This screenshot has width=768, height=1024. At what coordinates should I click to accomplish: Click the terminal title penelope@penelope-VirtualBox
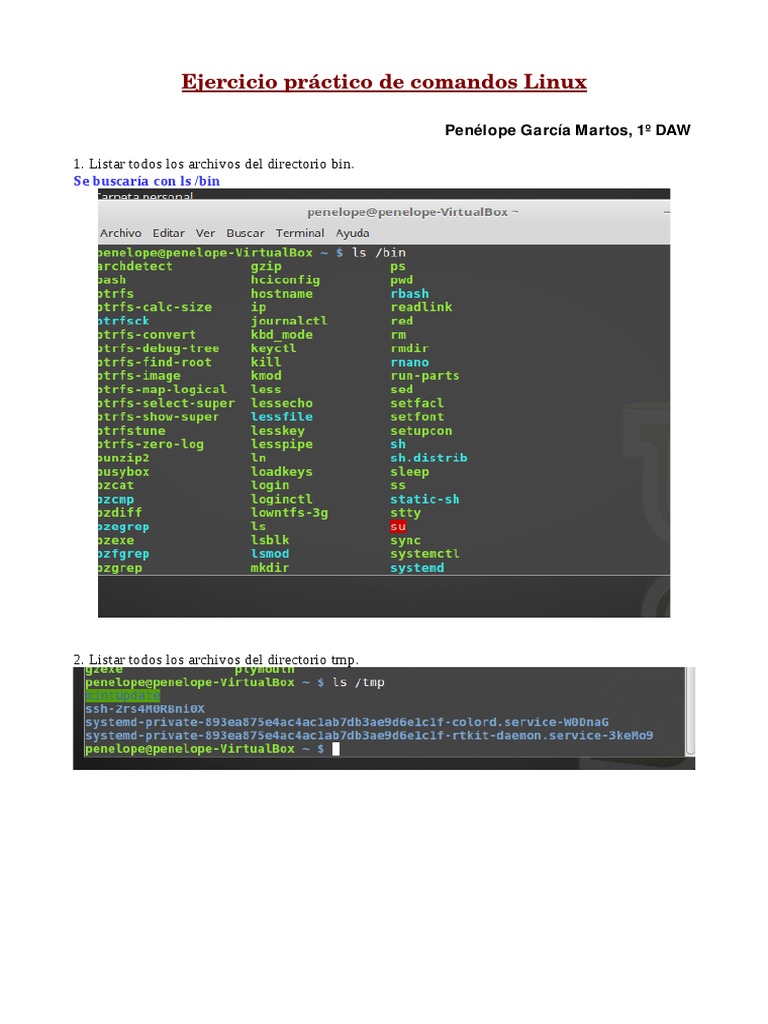click(408, 212)
